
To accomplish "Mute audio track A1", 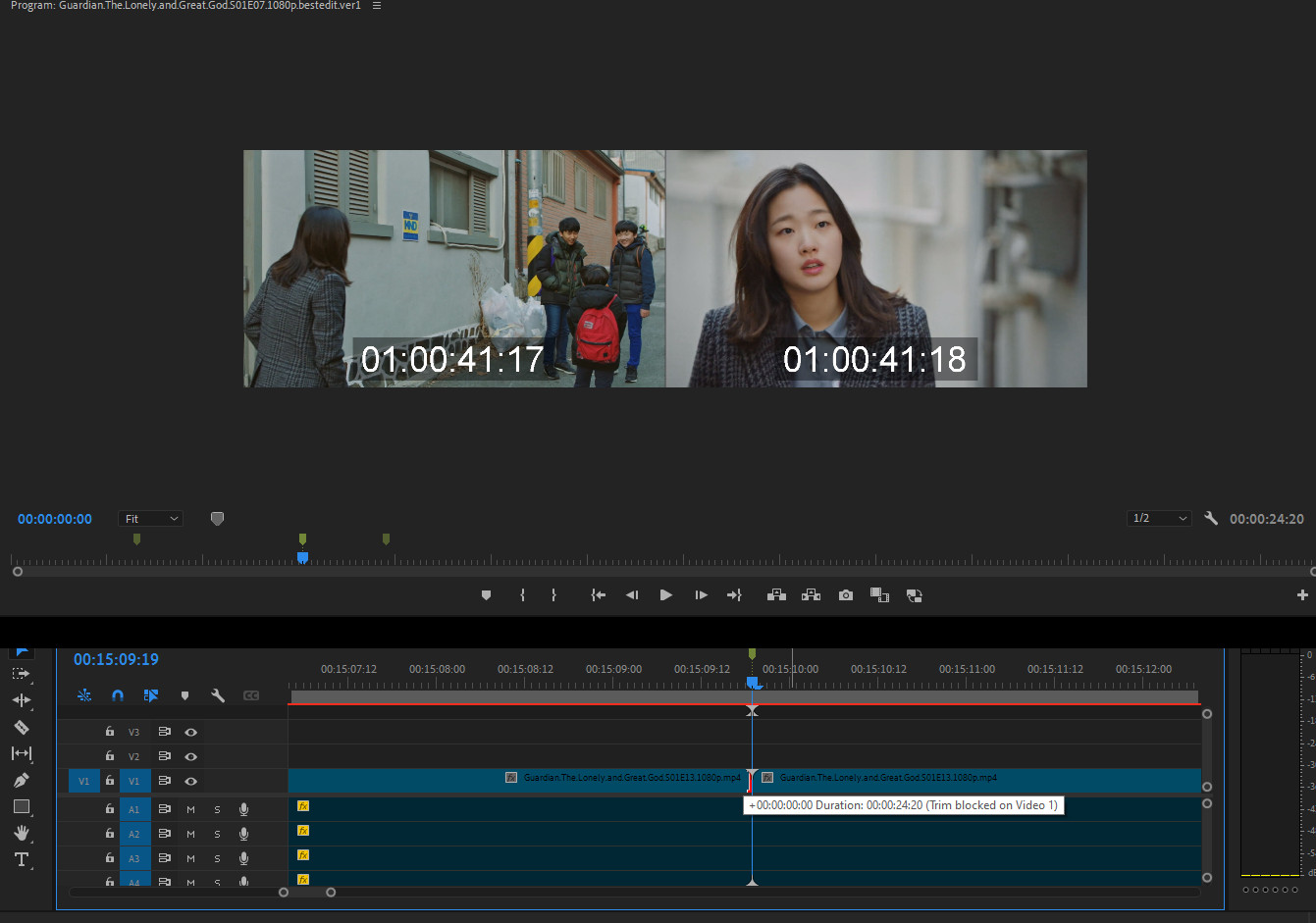I will (190, 809).
